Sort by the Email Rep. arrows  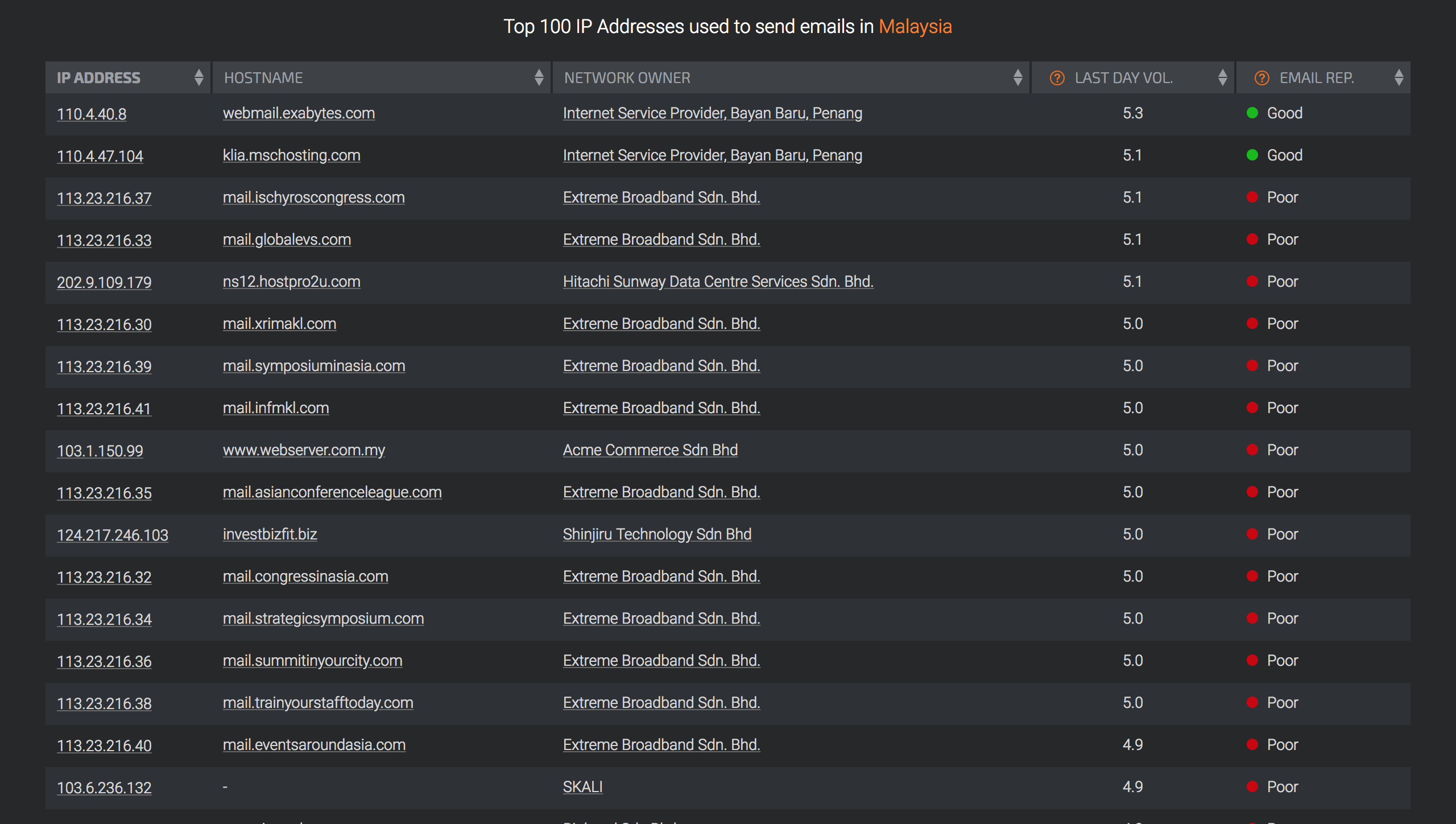(x=1399, y=77)
